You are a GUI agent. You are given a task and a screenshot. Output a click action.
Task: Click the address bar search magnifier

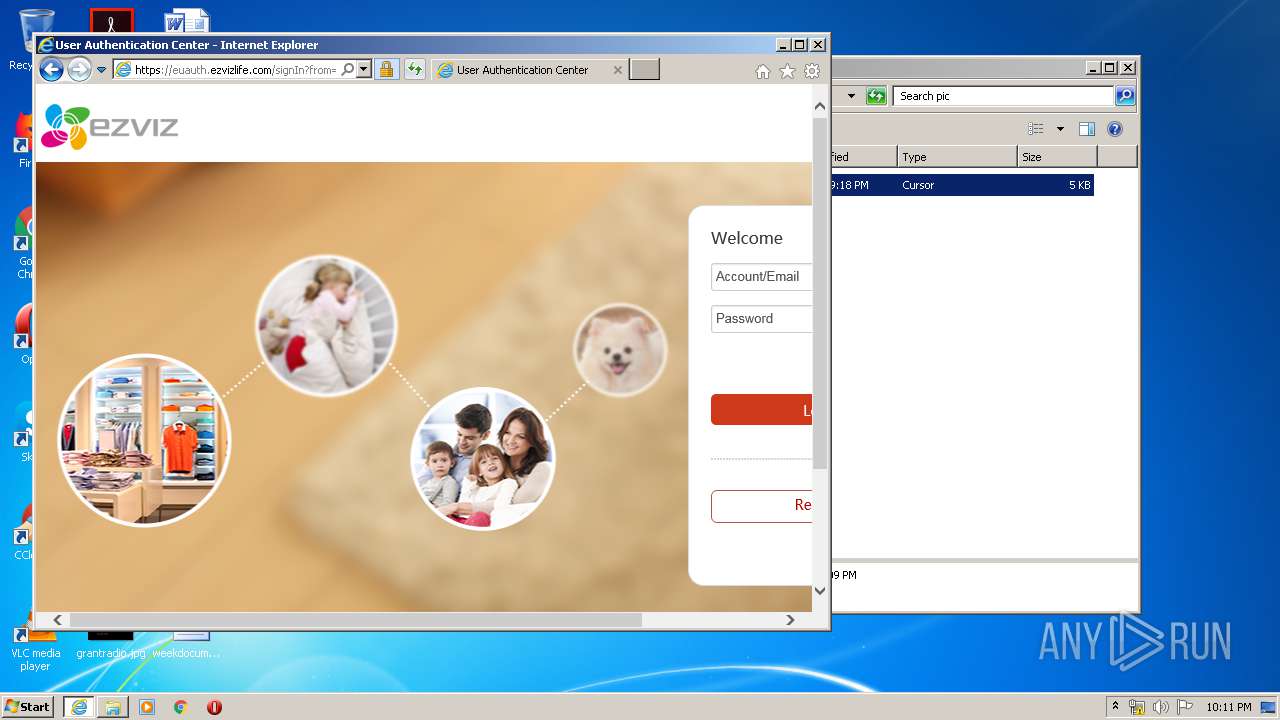click(x=348, y=70)
